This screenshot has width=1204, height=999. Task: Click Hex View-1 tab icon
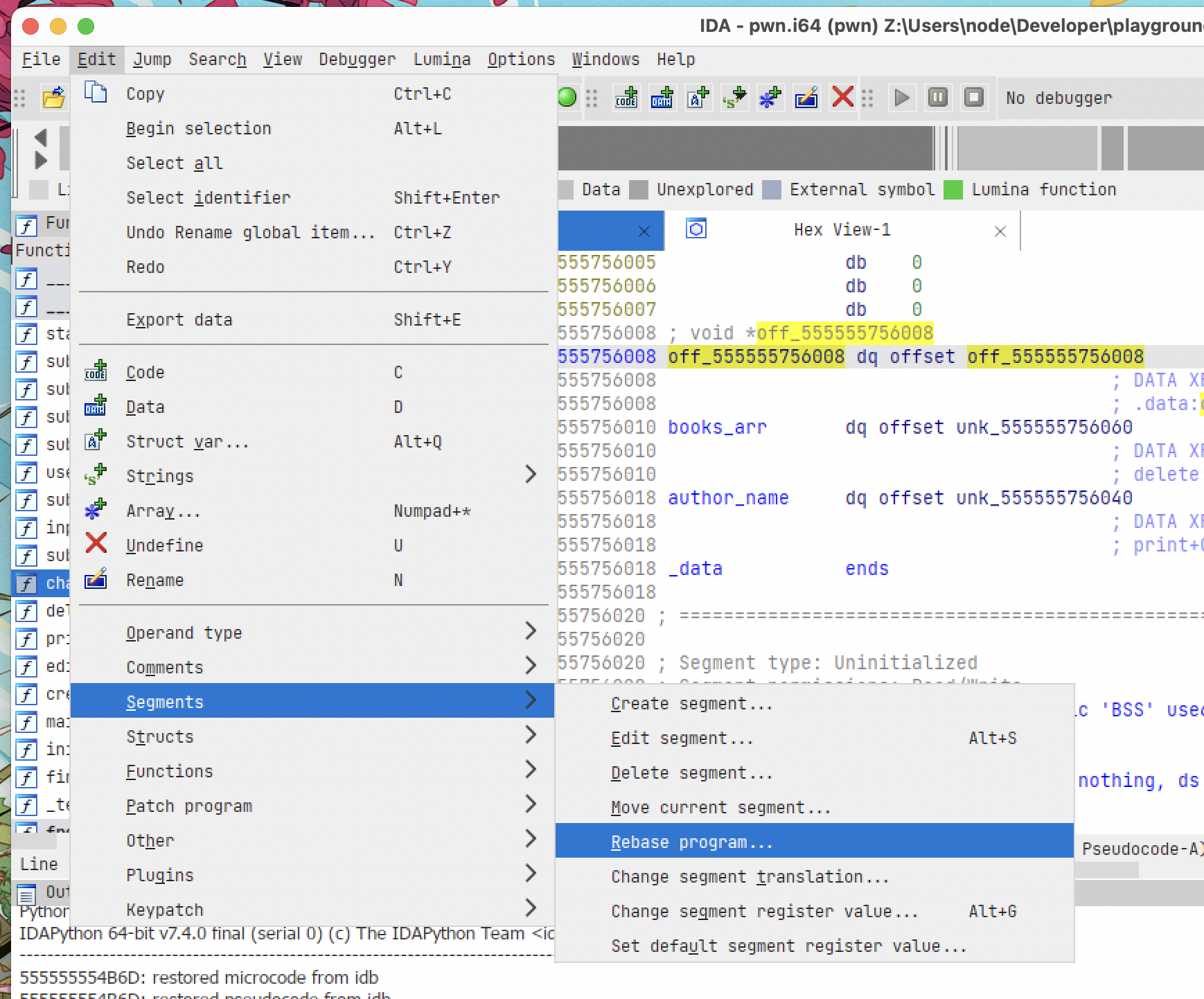click(696, 229)
